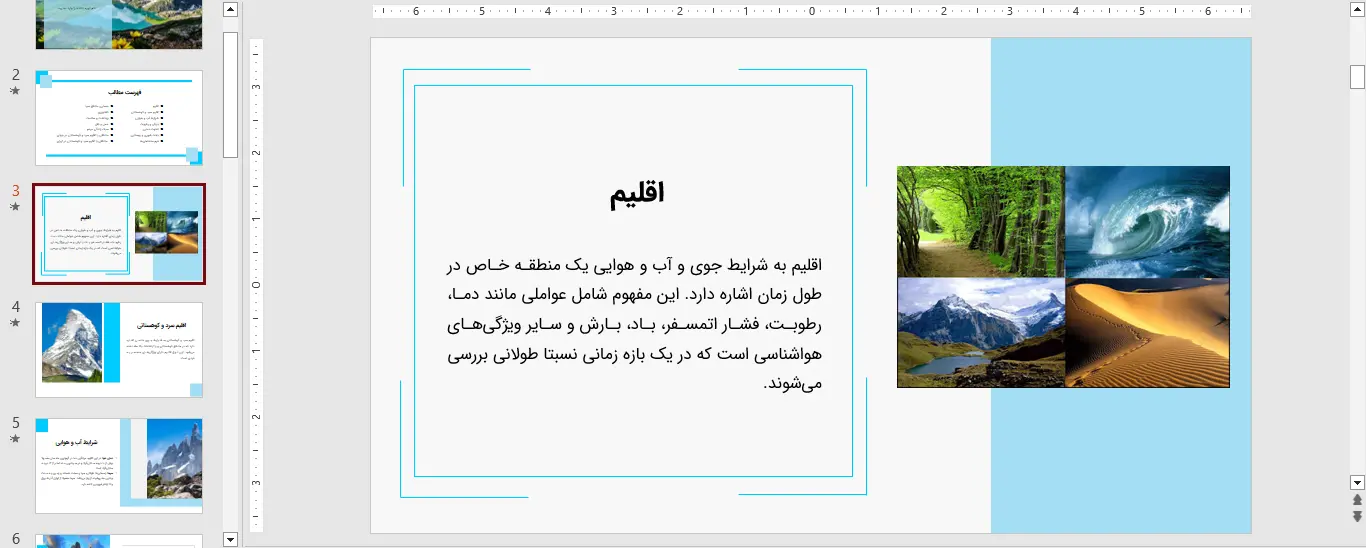
Task: Click the slide title اقلیم
Action: pyautogui.click(x=637, y=194)
